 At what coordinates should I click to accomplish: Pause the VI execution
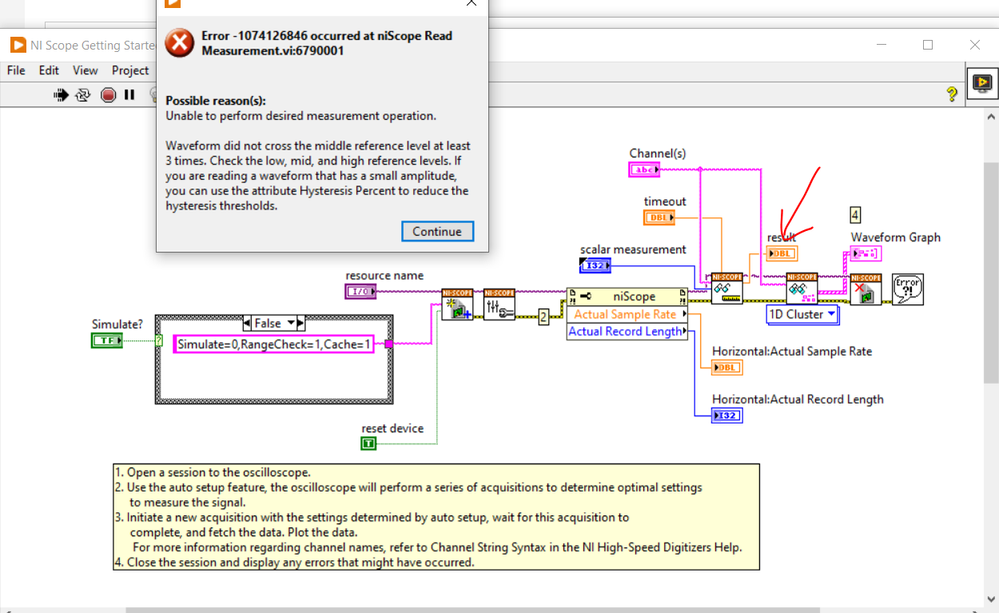click(x=129, y=94)
